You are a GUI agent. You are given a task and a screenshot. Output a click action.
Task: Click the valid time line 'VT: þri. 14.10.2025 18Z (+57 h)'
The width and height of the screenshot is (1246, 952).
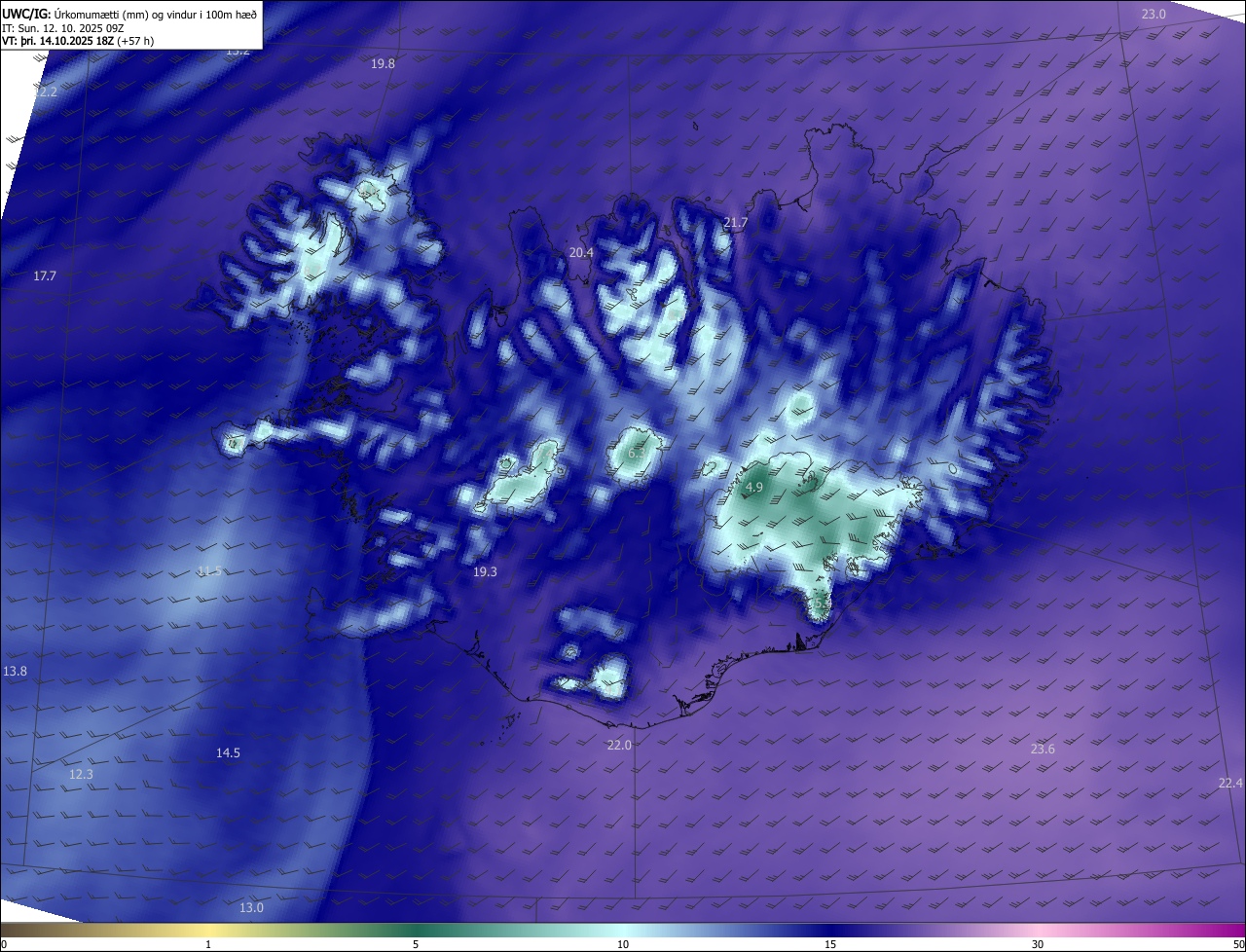[79, 41]
